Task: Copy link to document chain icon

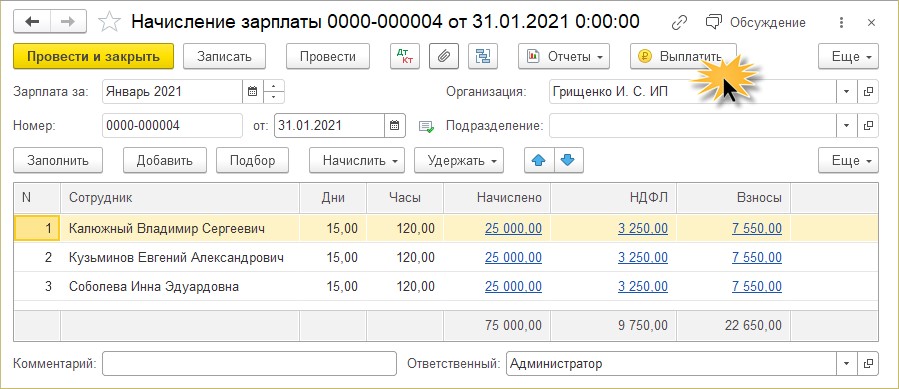Action: point(679,22)
